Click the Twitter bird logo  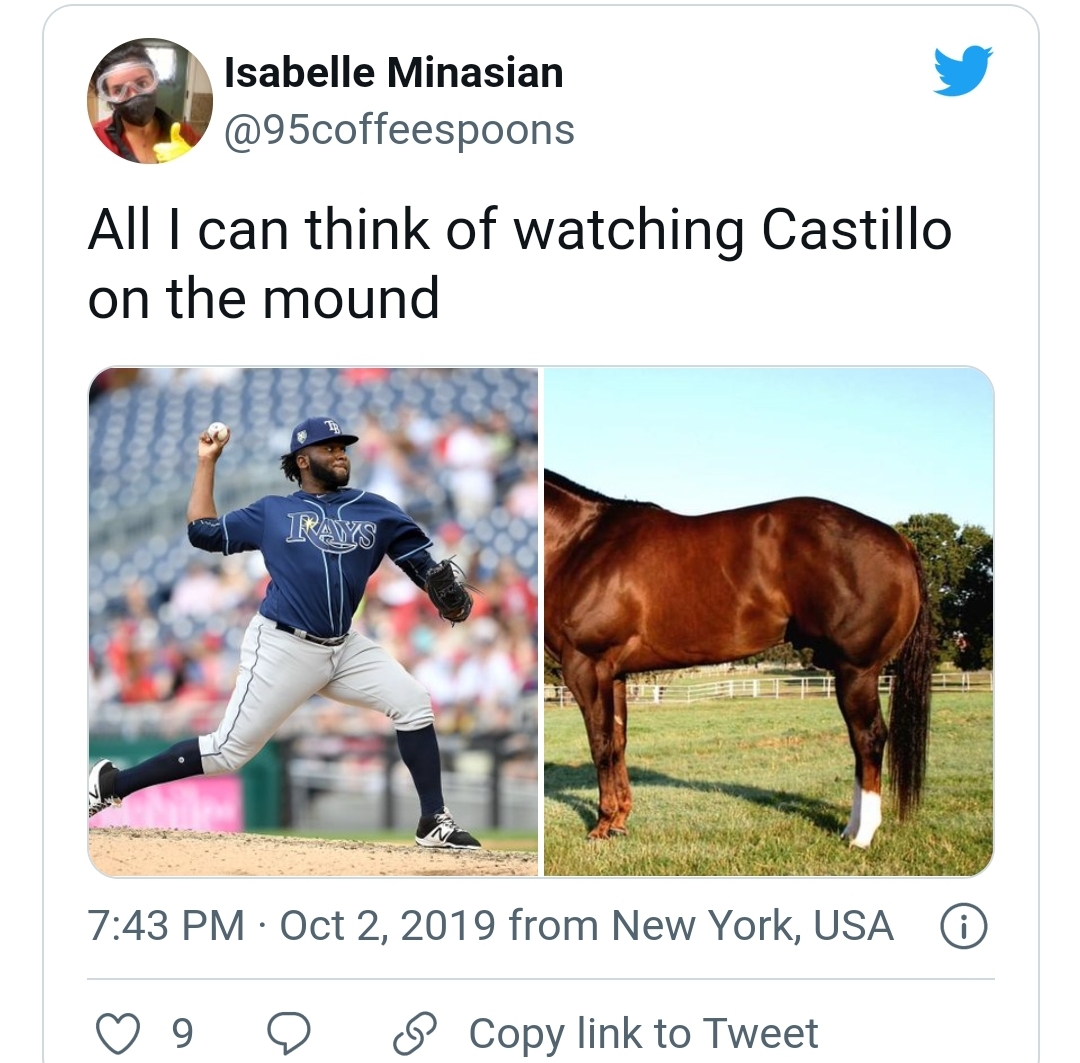point(963,70)
